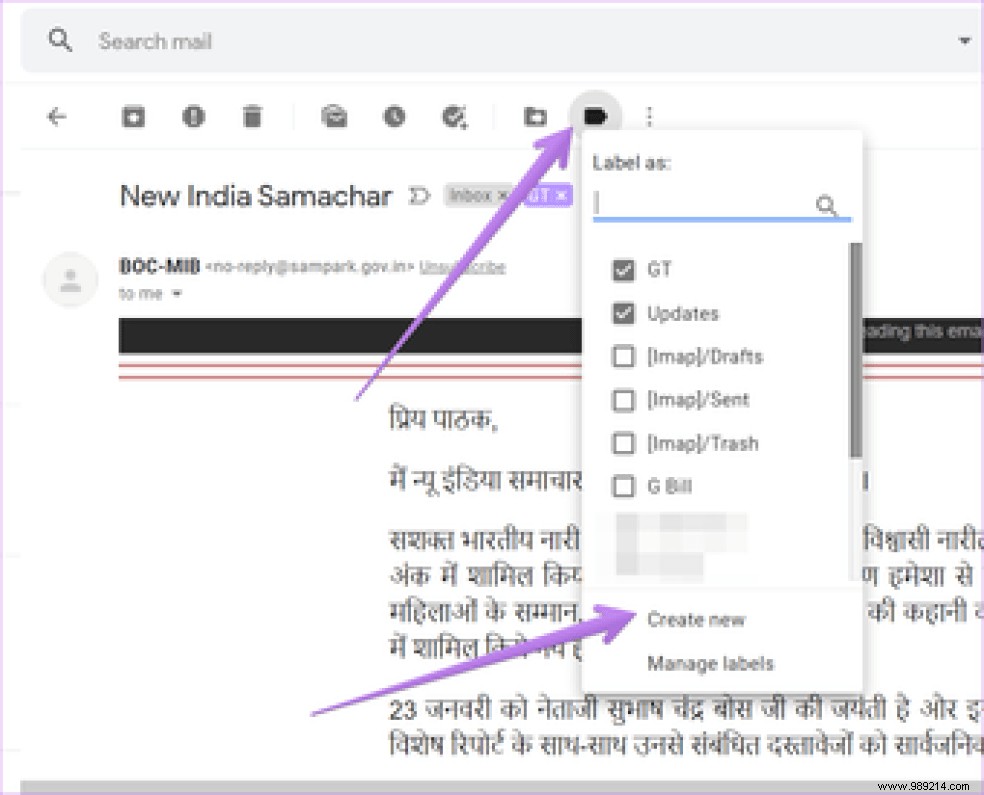Click the Labels icon in the toolbar
984x795 pixels.
[595, 116]
